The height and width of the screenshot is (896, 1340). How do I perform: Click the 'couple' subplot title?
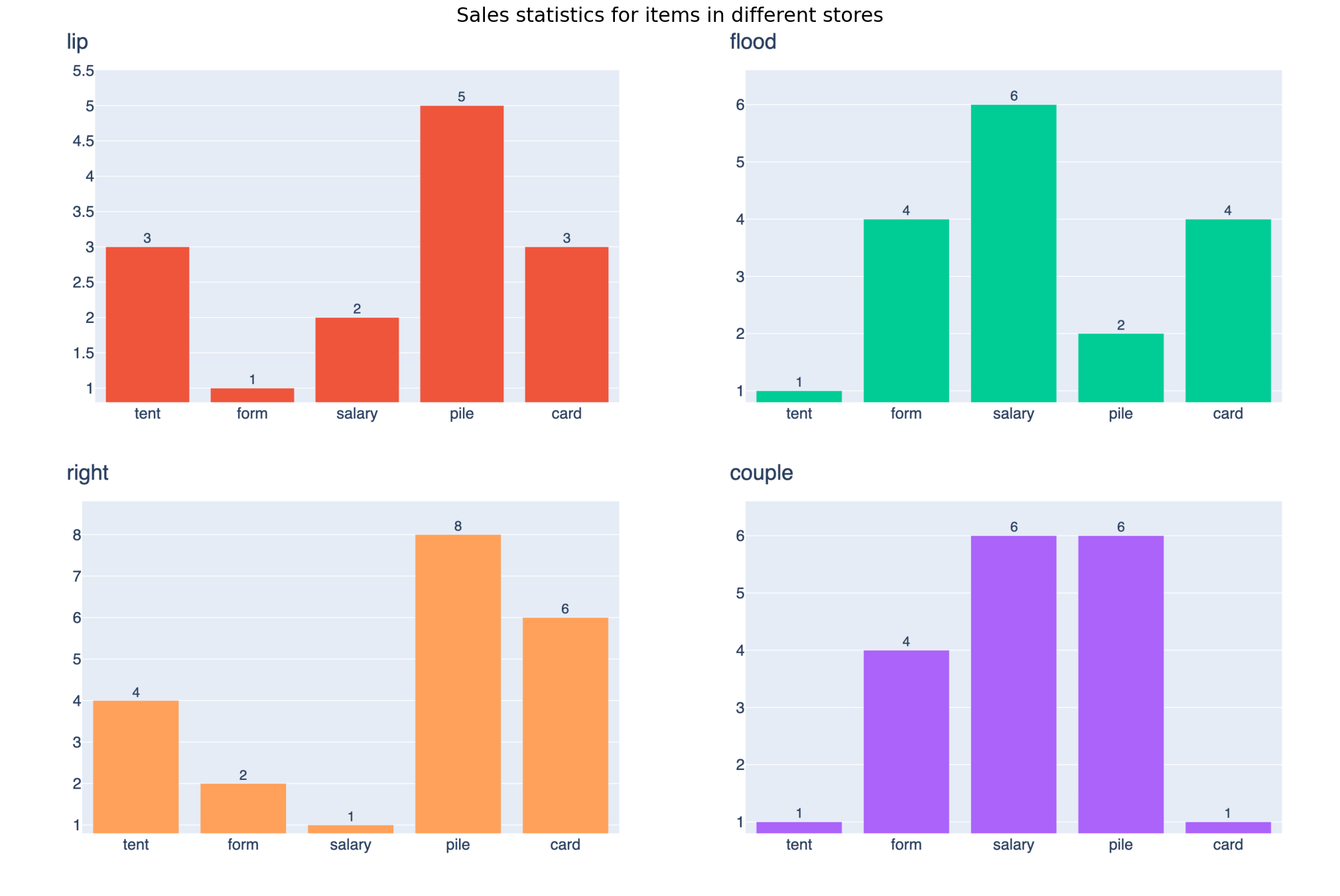(x=762, y=473)
